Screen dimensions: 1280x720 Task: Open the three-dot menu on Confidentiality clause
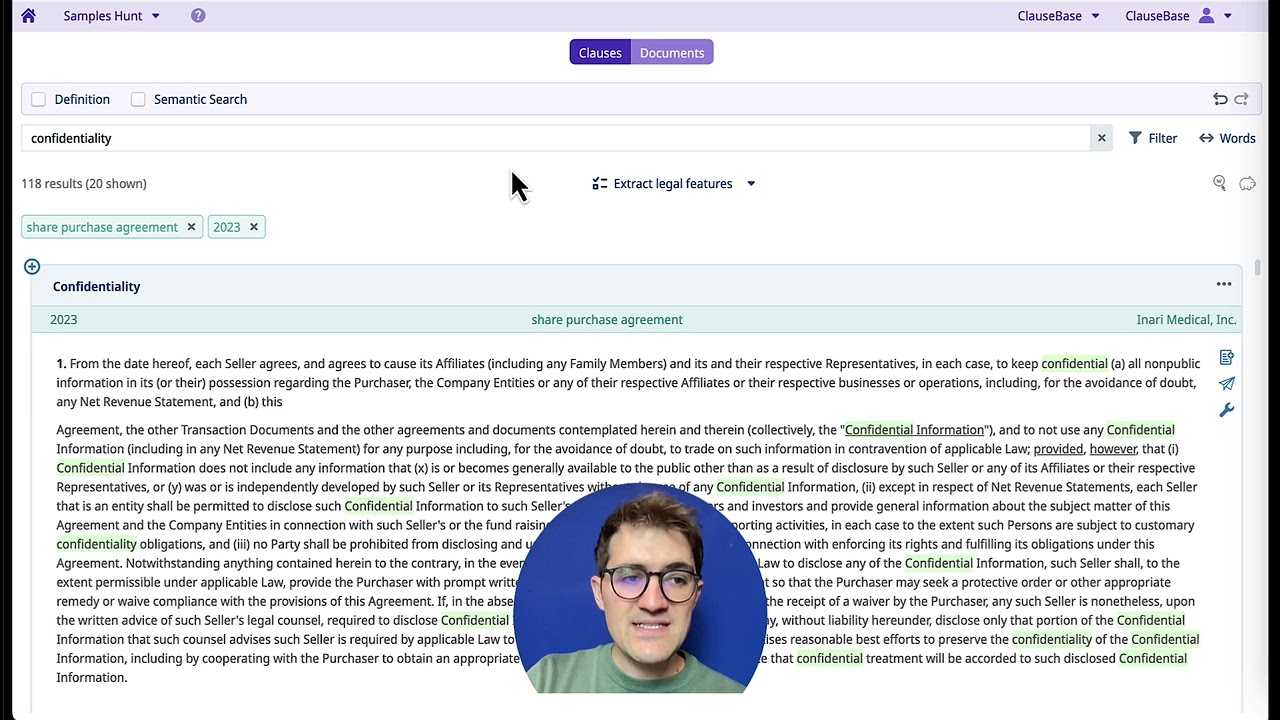tap(1224, 285)
